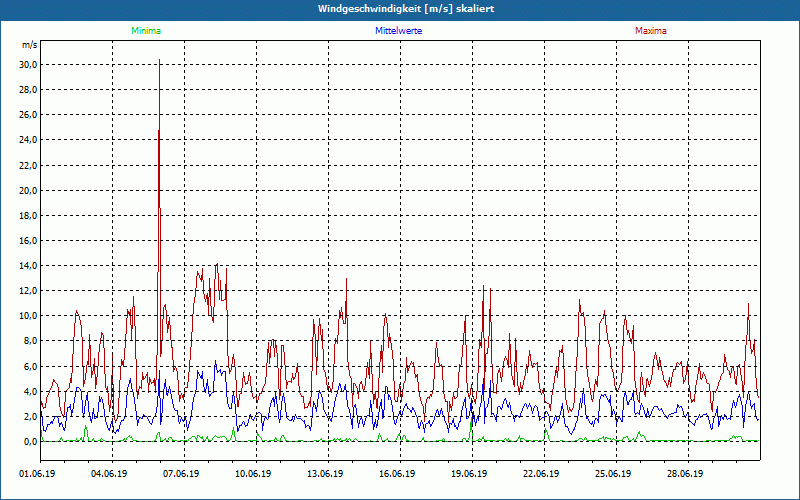Click the 10.06.19 date label
The width and height of the screenshot is (800, 500).
(253, 474)
